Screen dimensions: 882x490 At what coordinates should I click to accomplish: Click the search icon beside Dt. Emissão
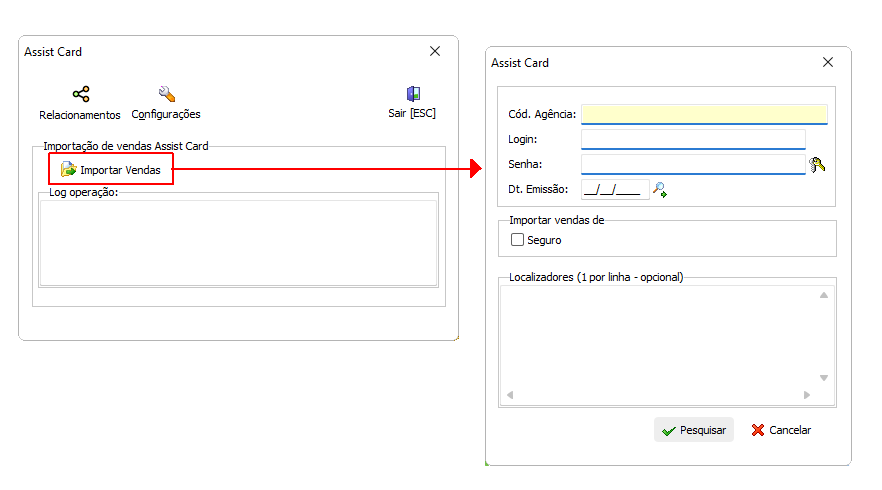[x=660, y=190]
